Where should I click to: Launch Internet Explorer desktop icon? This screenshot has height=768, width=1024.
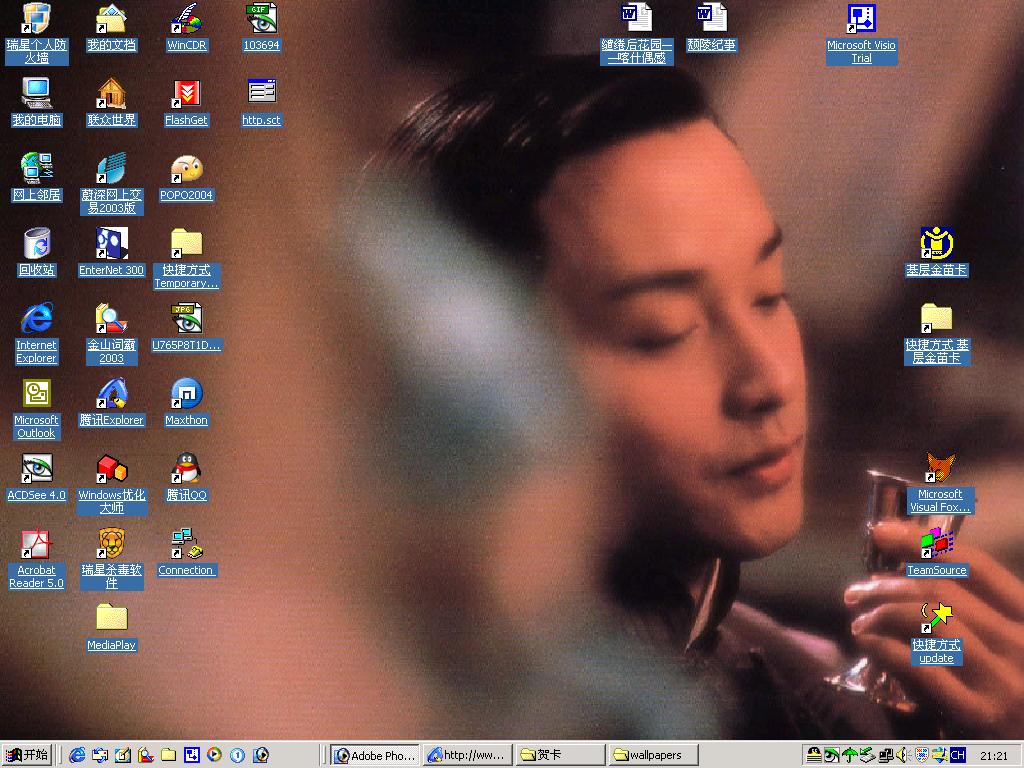37,333
